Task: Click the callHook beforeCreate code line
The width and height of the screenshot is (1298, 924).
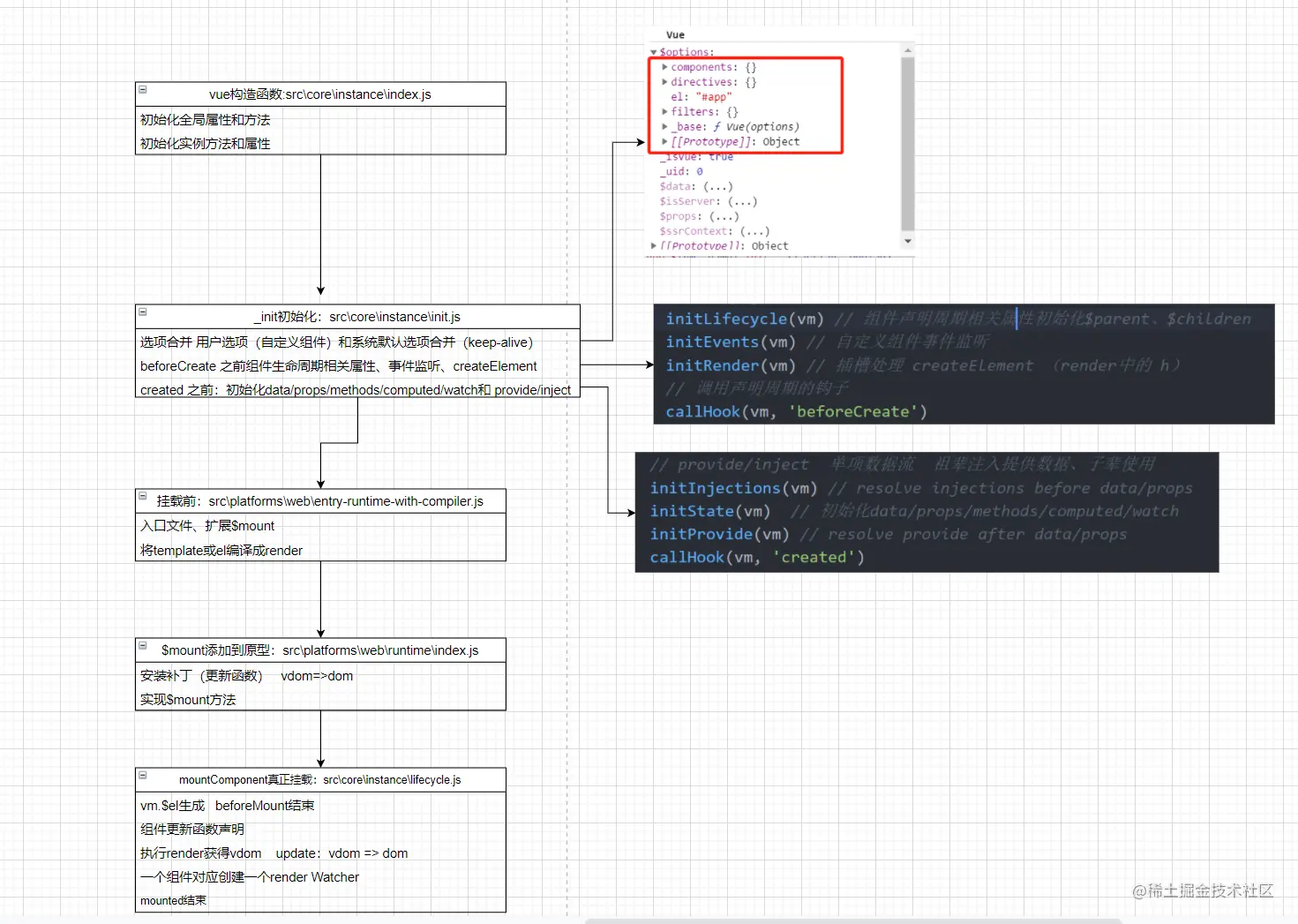Action: point(796,411)
